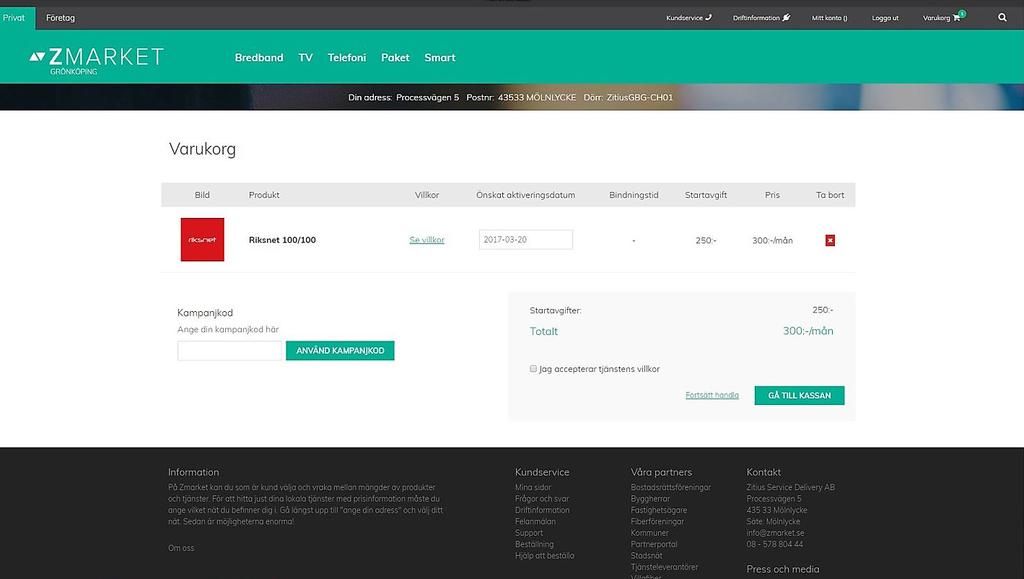Open the Paket menu
Viewport: 1024px width, 579px height.
click(395, 57)
